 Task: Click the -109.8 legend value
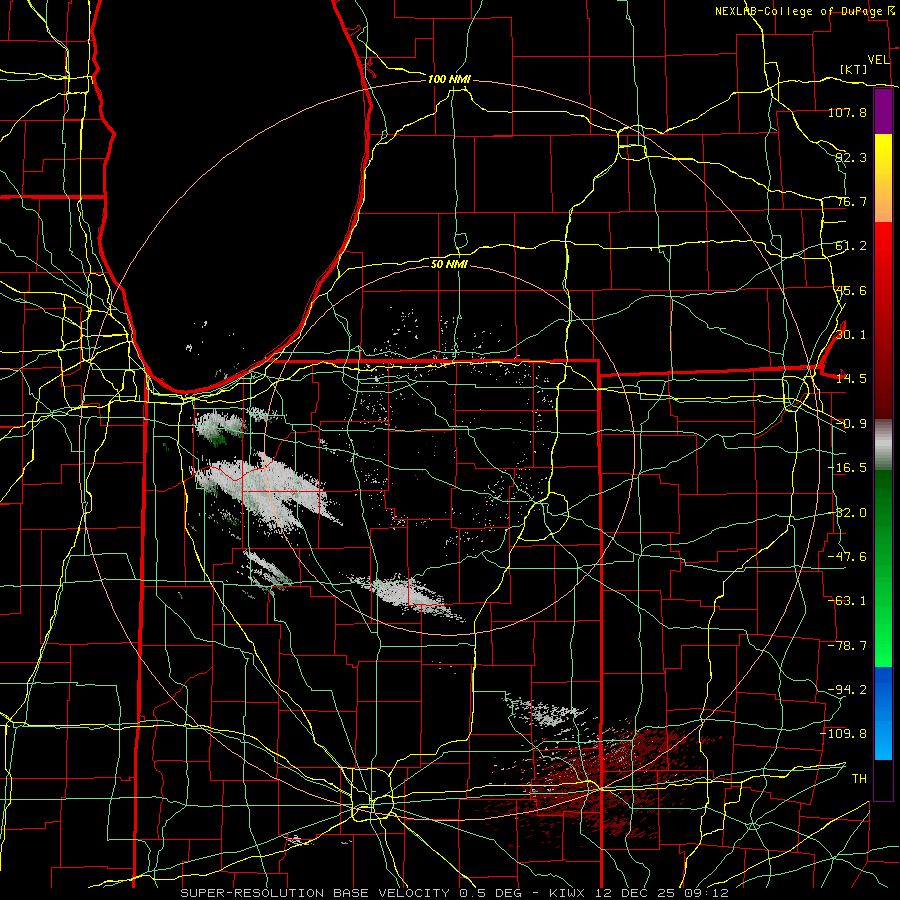844,734
